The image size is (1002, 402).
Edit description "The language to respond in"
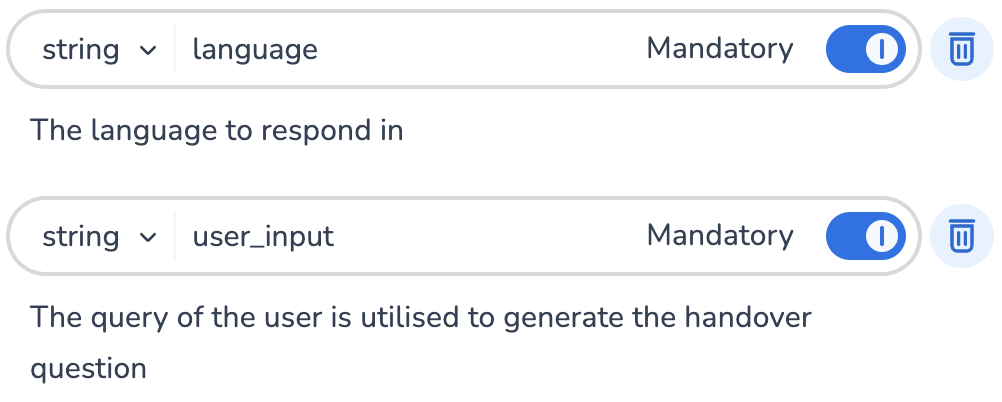(x=217, y=130)
